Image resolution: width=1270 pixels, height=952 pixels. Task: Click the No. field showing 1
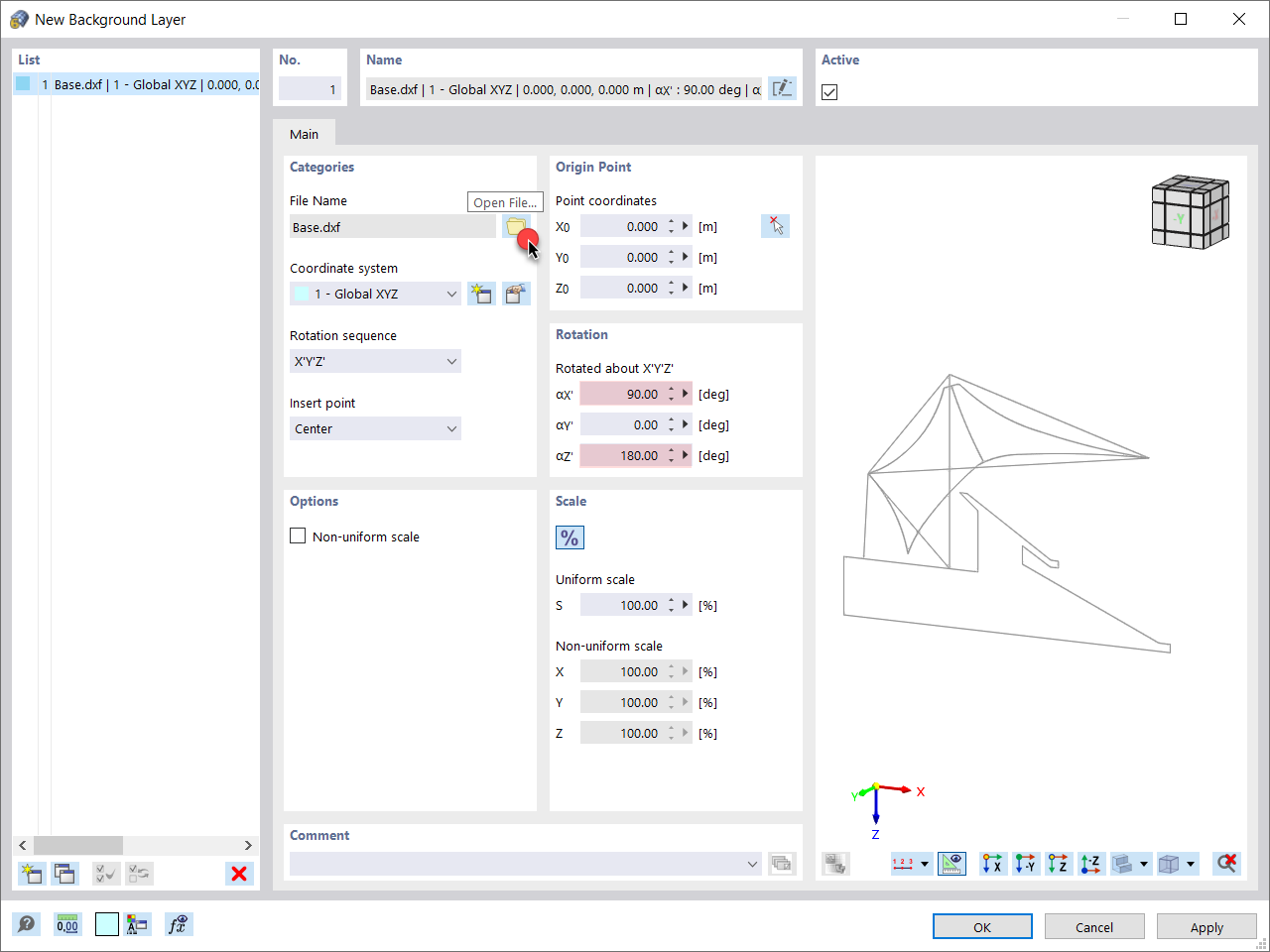[310, 89]
